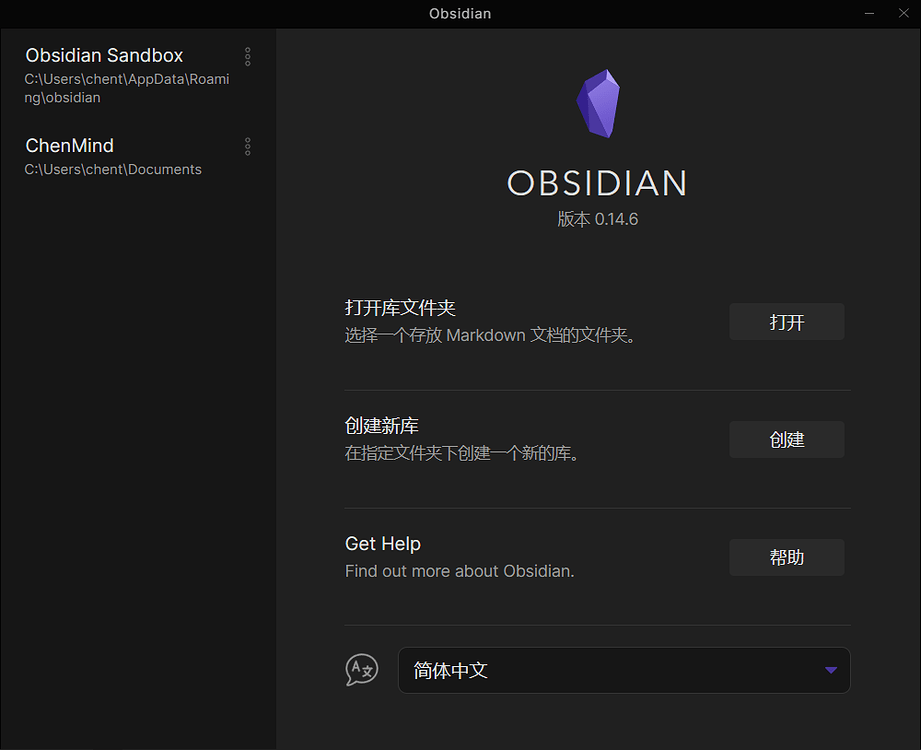
Task: Click 创建 to create a new vault
Action: click(x=786, y=439)
